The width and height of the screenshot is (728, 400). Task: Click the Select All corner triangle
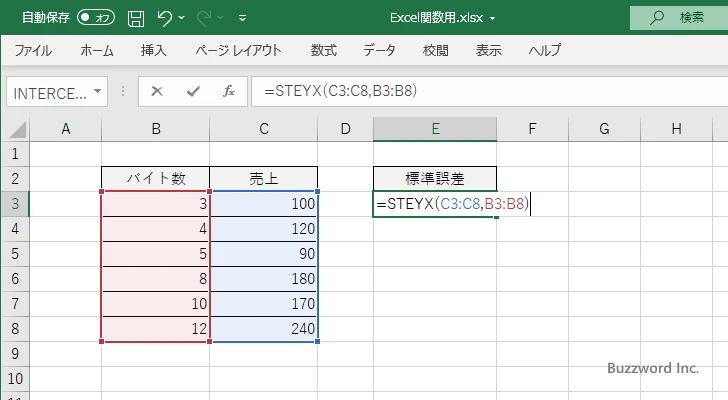pyautogui.click(x=17, y=129)
